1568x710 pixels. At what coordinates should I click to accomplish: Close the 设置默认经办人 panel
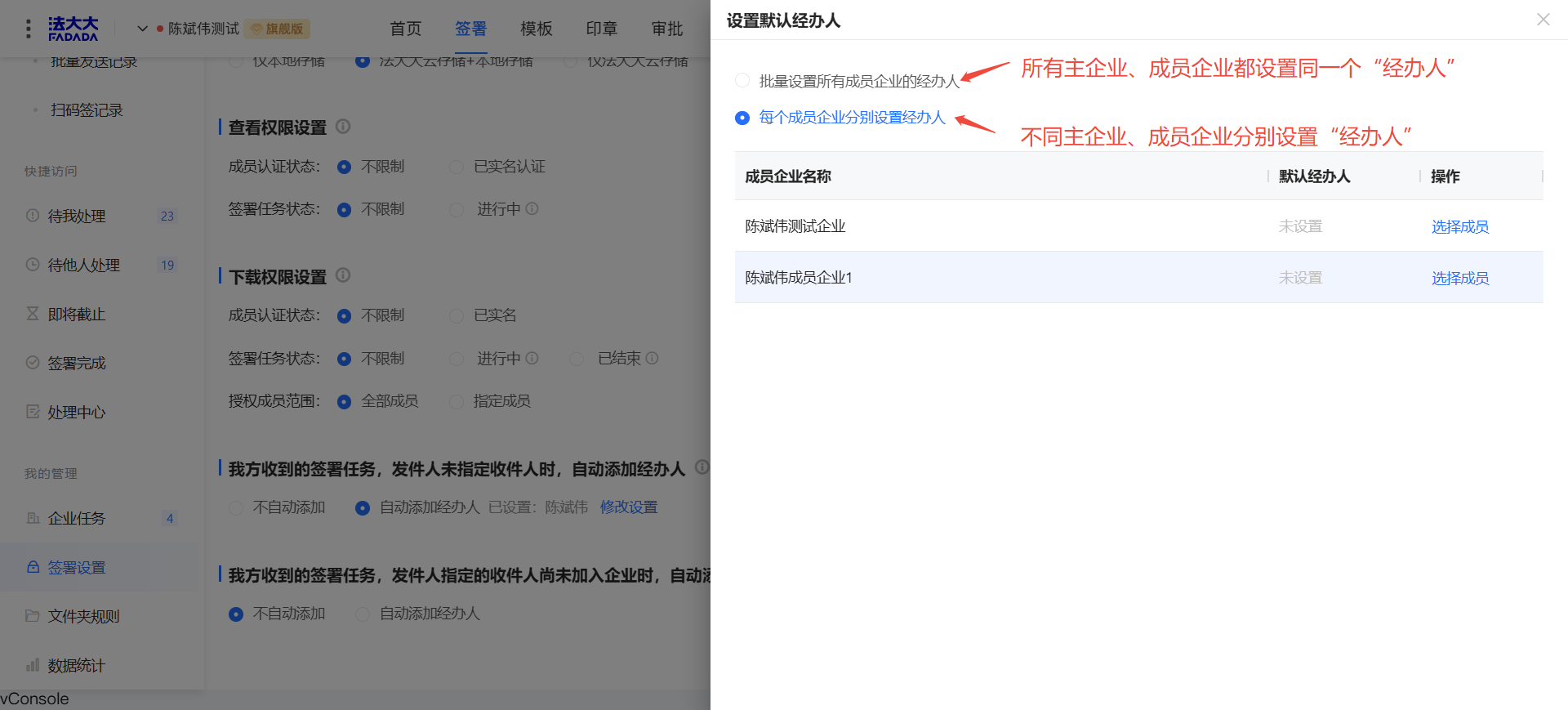pyautogui.click(x=1543, y=20)
